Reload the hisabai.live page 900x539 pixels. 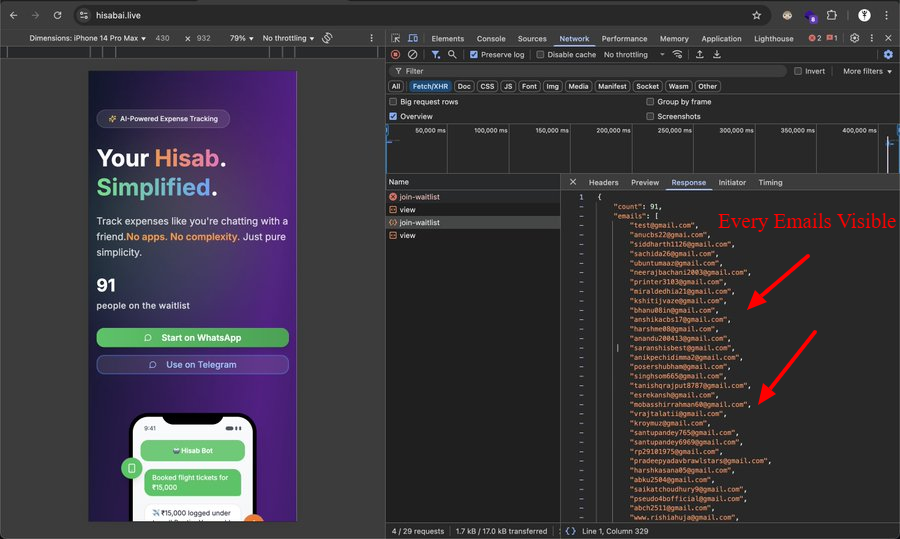(57, 15)
